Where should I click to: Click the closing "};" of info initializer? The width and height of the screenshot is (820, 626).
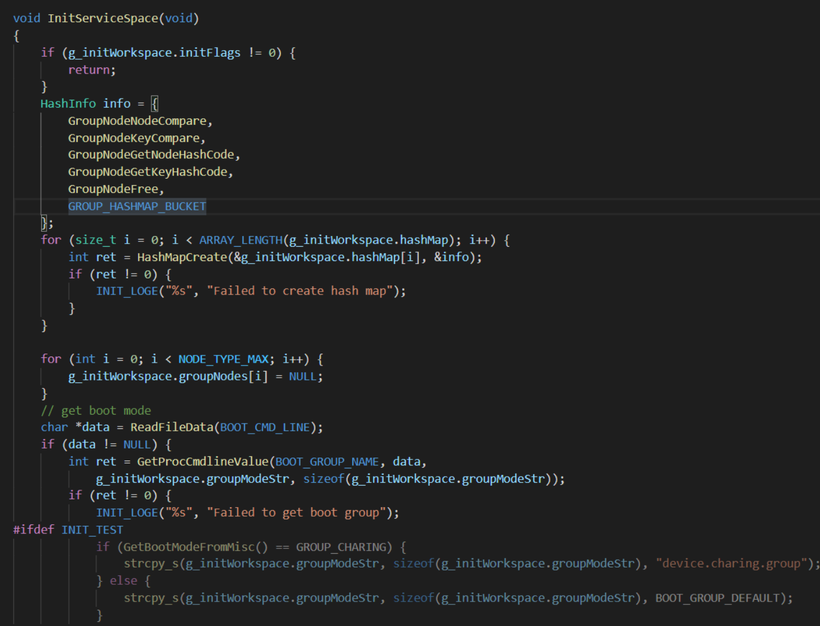47,223
